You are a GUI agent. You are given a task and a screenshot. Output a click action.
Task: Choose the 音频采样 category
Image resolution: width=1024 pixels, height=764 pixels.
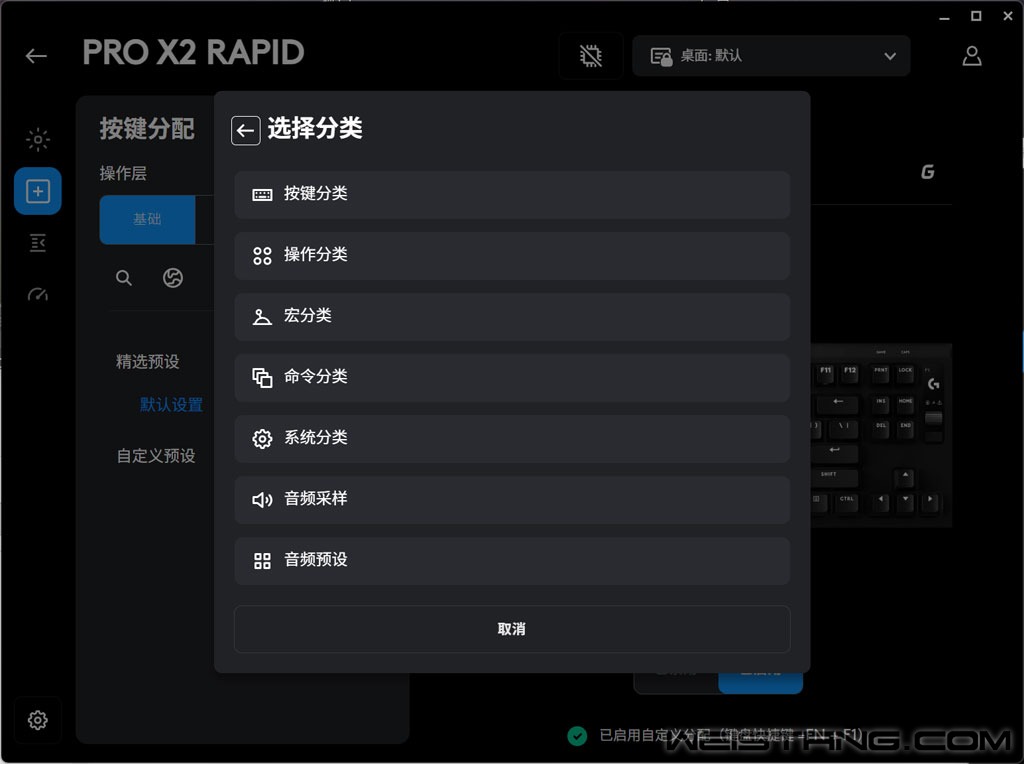click(512, 500)
